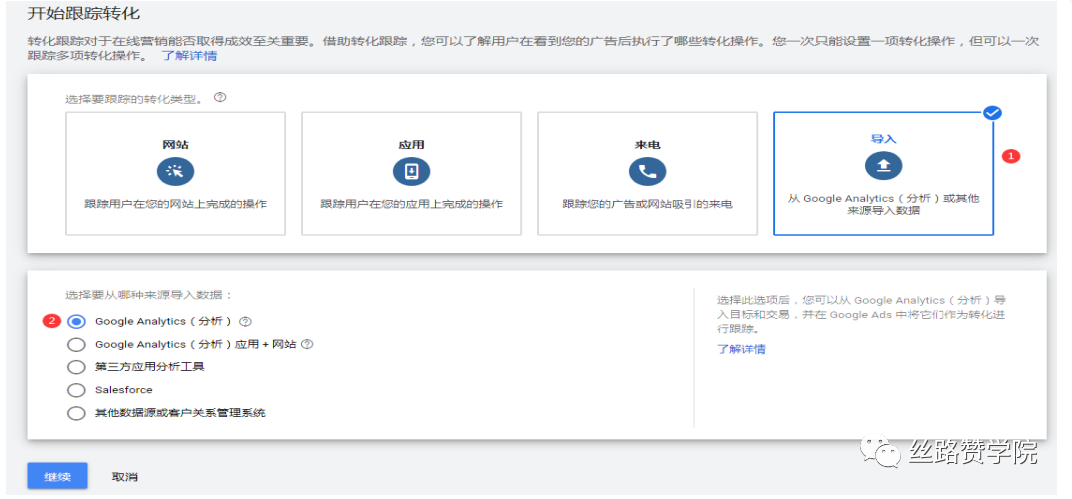Viewport: 1072px width, 499px height.
Task: Click the 第三方应用分析工具 label text
Action: pyautogui.click(x=150, y=367)
